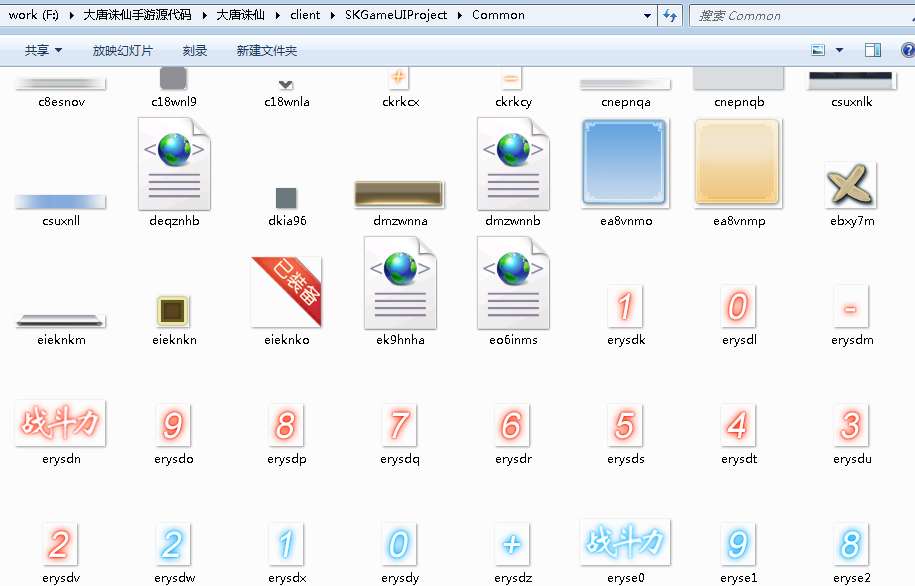
Task: Click the erysdn red battle power image
Action: pyautogui.click(x=60, y=423)
